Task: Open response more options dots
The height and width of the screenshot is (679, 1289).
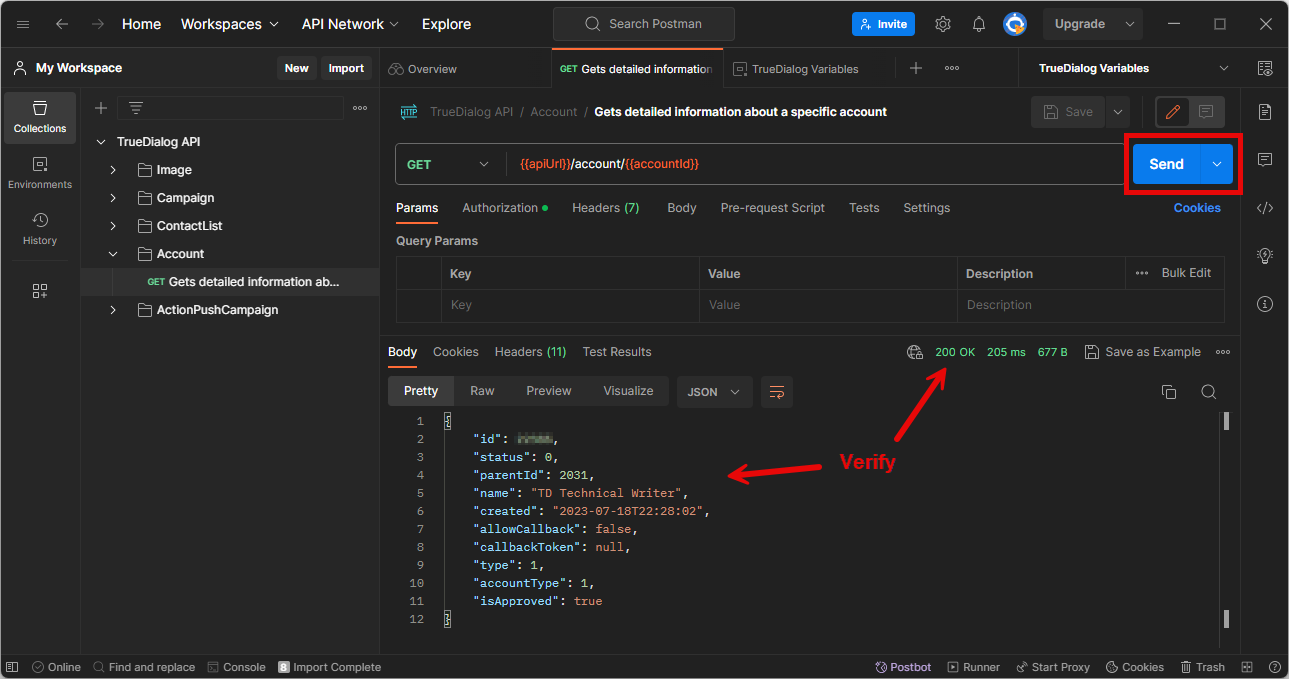Action: point(1223,352)
